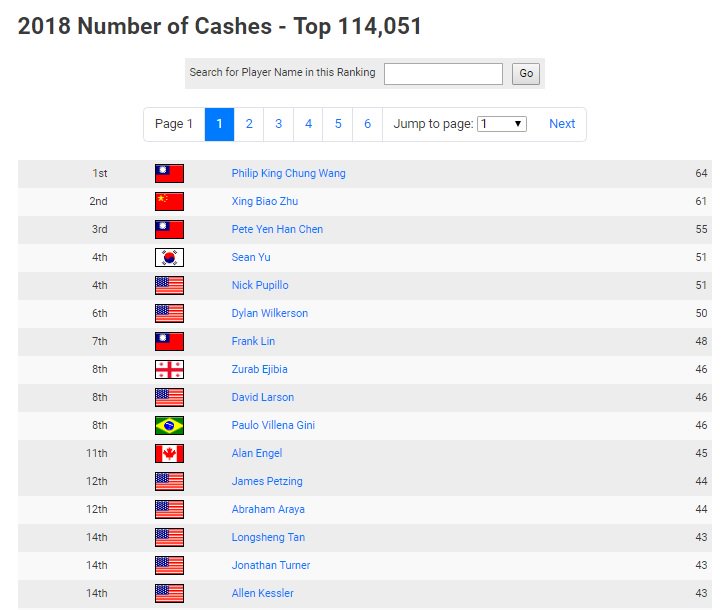Click cash count 45 for Alan Engel
The height and width of the screenshot is (610, 725).
[x=701, y=453]
